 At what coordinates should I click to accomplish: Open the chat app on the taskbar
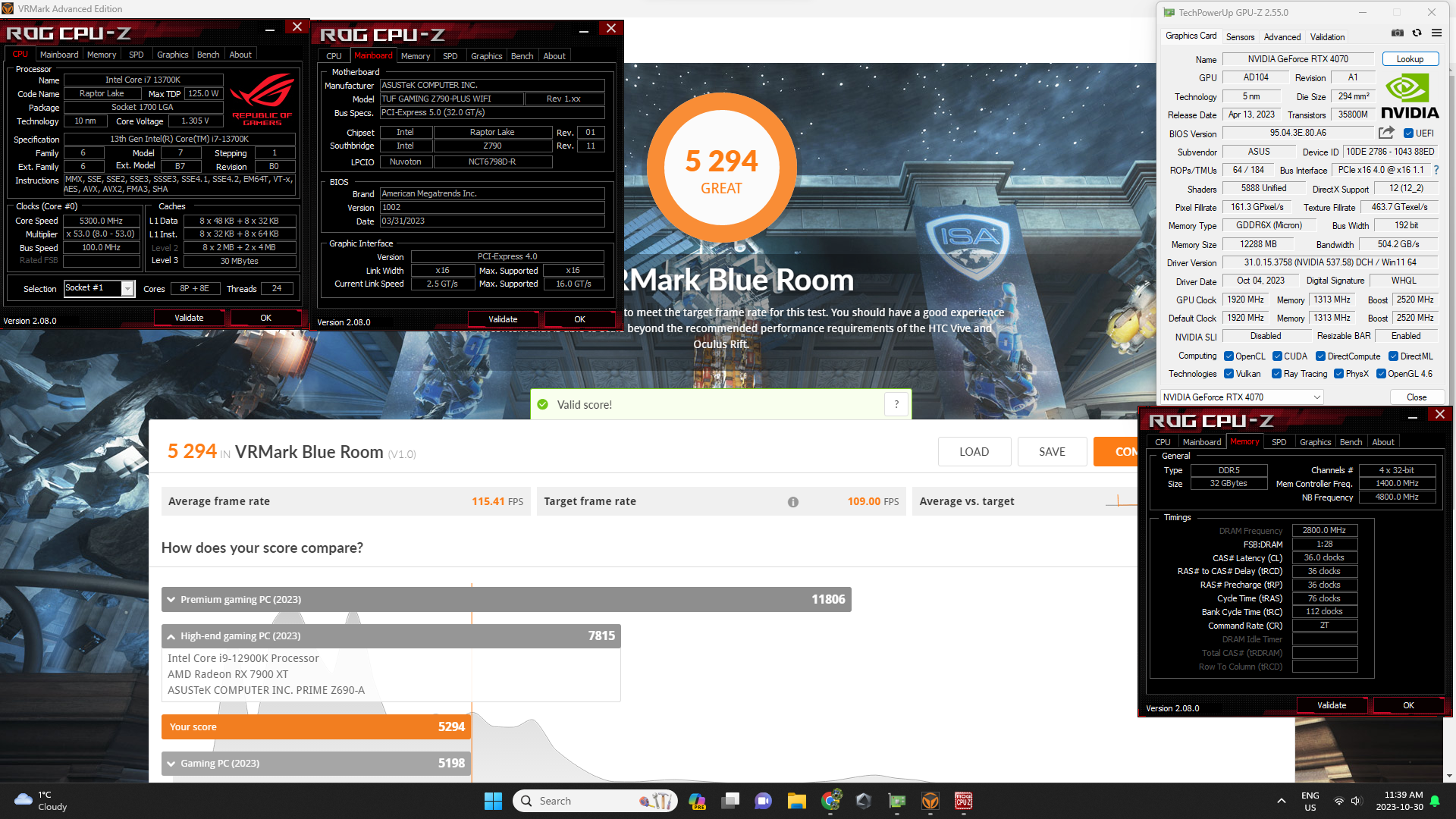pos(764,801)
